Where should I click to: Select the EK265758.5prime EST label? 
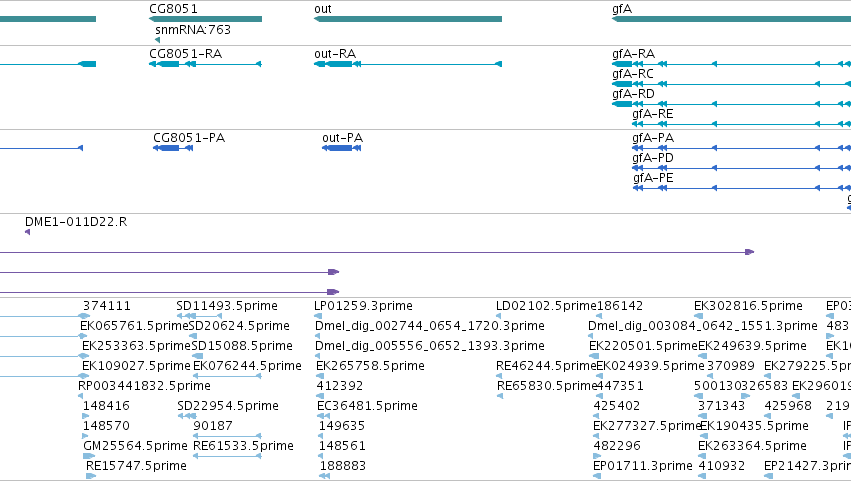pos(370,366)
